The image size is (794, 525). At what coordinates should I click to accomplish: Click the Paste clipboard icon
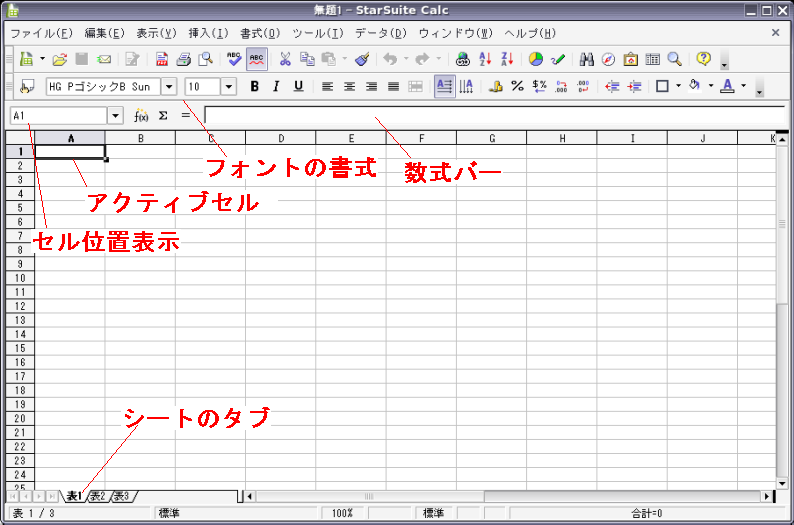pyautogui.click(x=329, y=59)
